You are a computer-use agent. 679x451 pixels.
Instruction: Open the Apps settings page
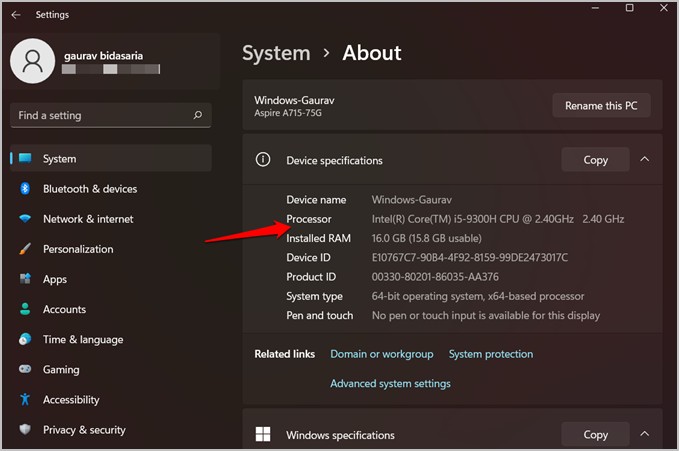111,279
